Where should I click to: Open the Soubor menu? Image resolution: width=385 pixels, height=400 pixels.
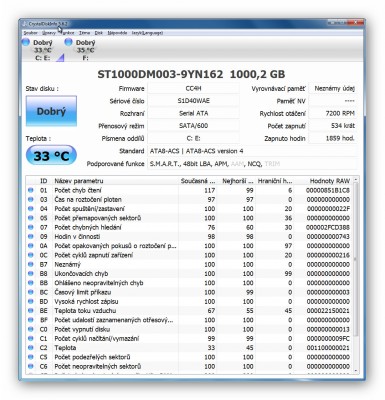[x=30, y=33]
